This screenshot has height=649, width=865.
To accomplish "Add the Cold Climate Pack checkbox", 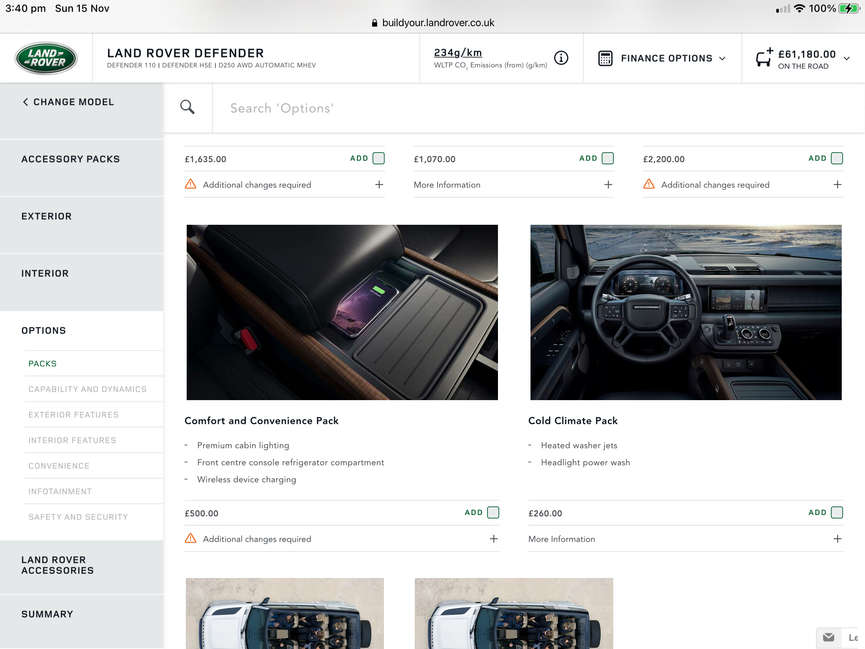I will (x=837, y=513).
